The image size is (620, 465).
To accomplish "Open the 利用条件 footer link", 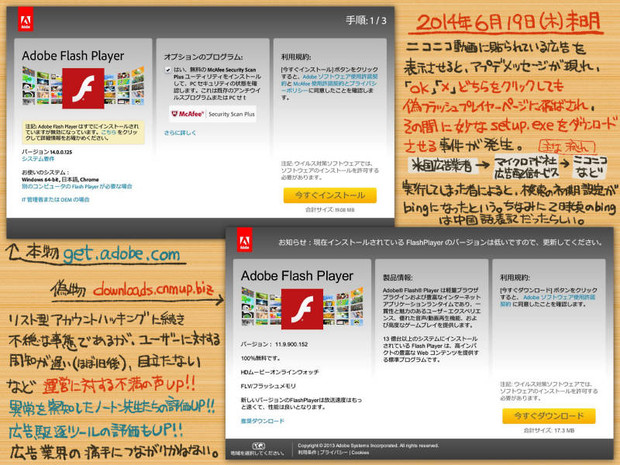I will click(x=308, y=452).
